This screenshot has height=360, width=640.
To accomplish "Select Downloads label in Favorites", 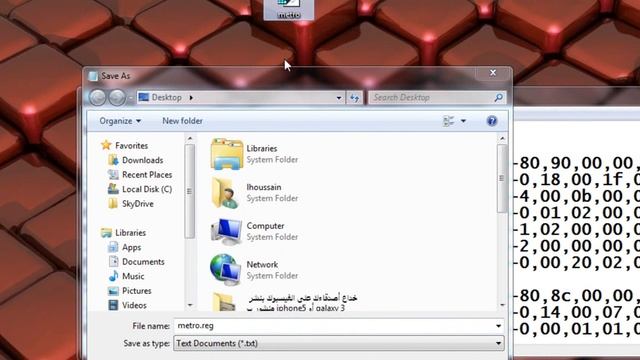I will [x=142, y=160].
